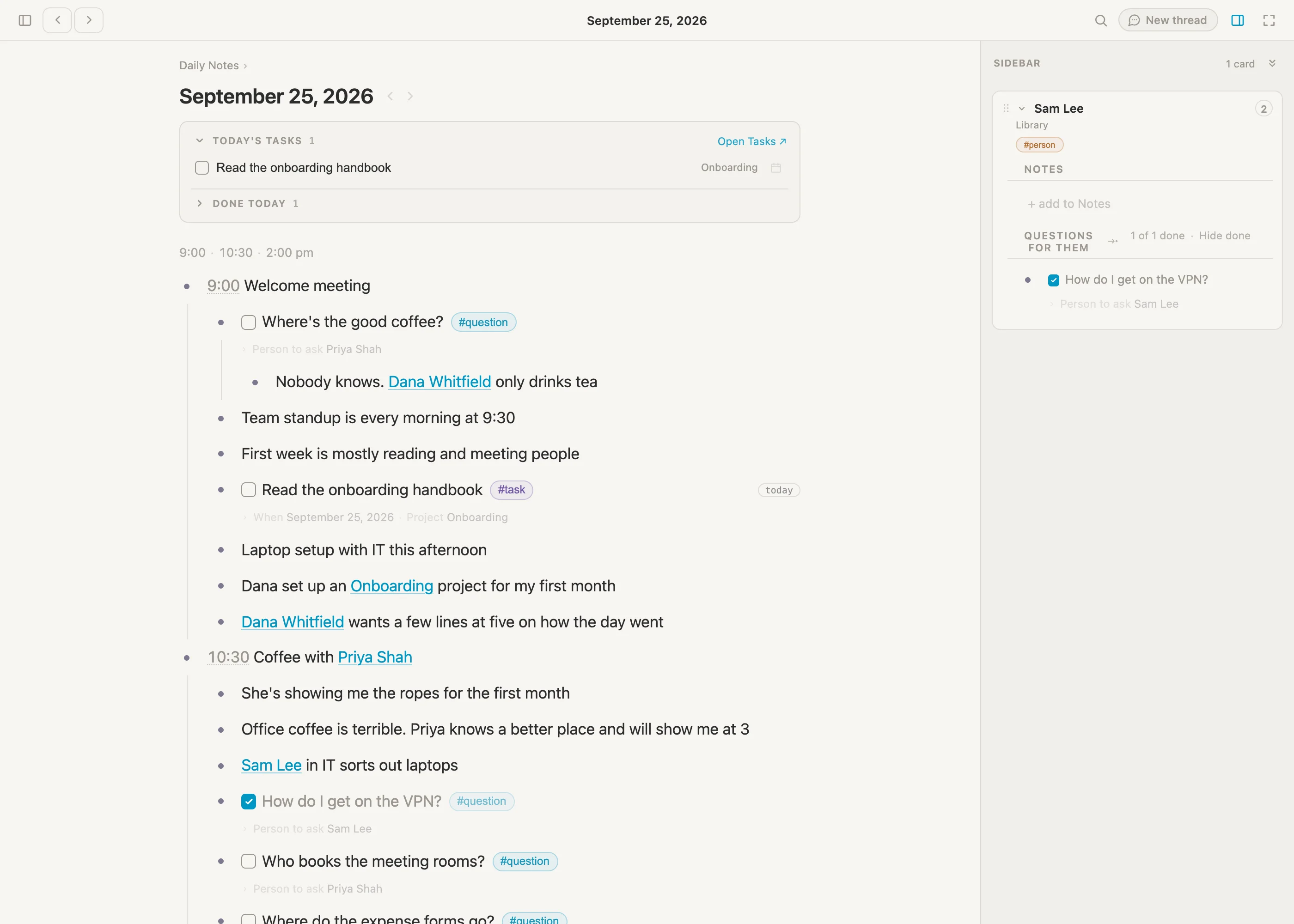
Task: Jump to the 9:00 time shortcut
Action: pyautogui.click(x=192, y=253)
